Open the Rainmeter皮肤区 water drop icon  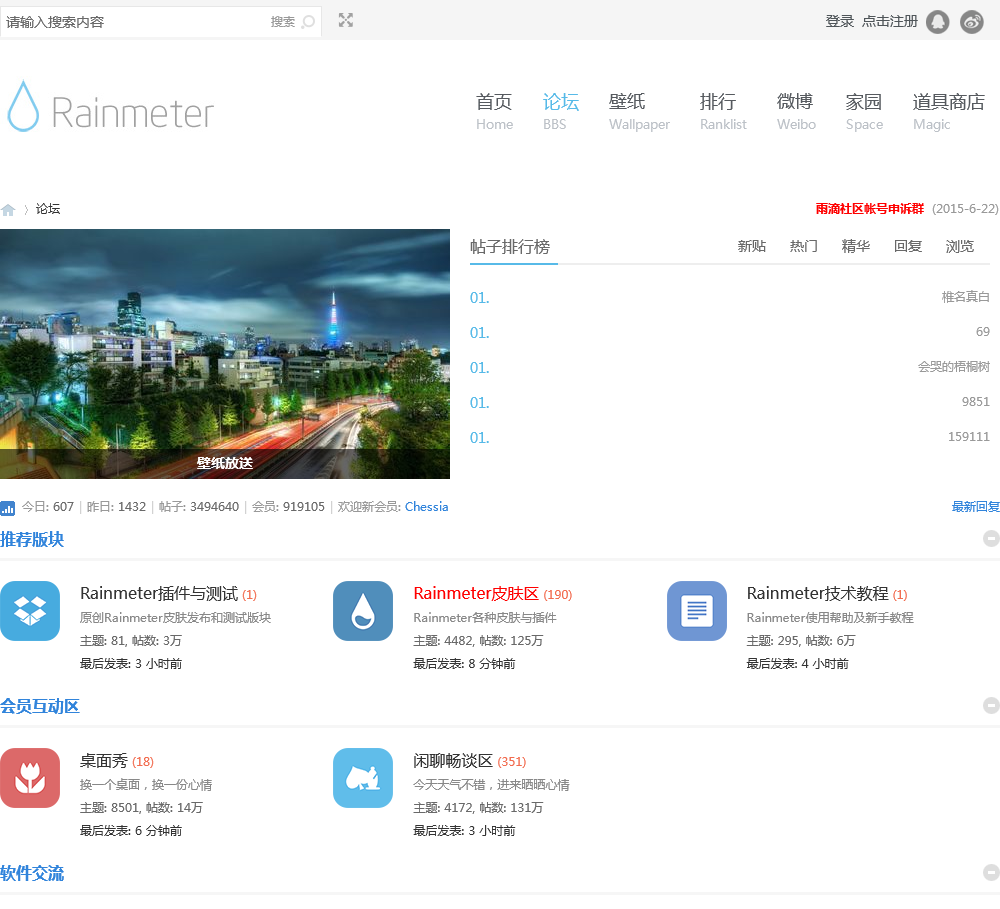point(363,611)
